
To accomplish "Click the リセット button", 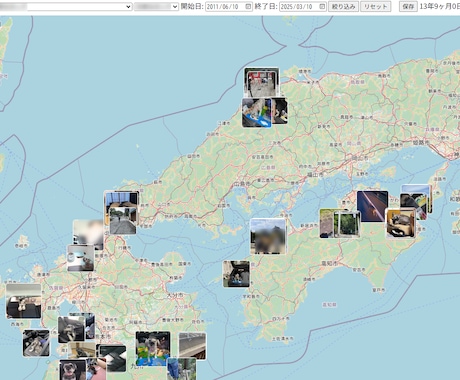I will [376, 6].
